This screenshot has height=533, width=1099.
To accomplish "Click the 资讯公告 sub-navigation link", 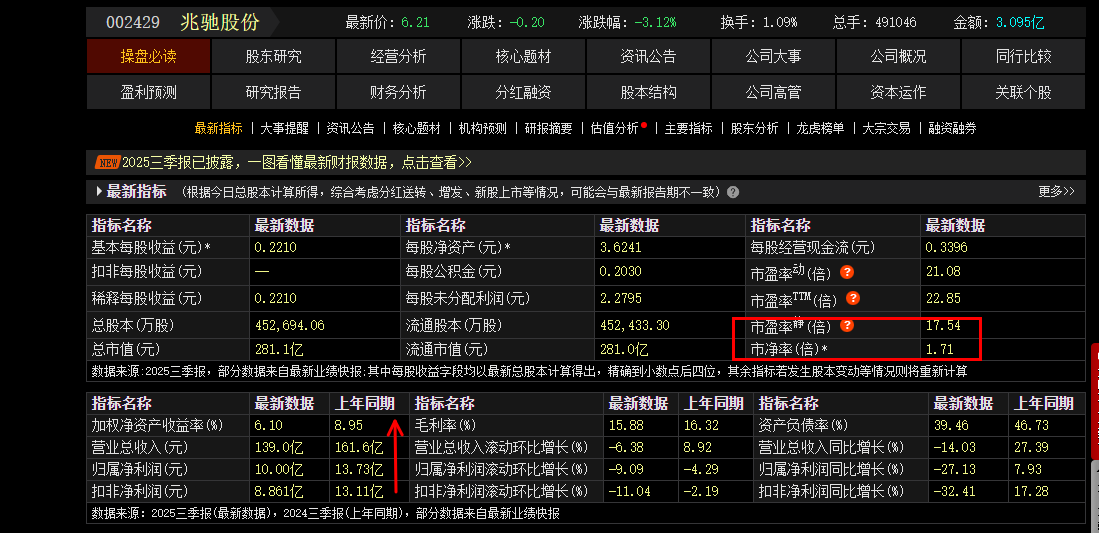I will [x=350, y=128].
